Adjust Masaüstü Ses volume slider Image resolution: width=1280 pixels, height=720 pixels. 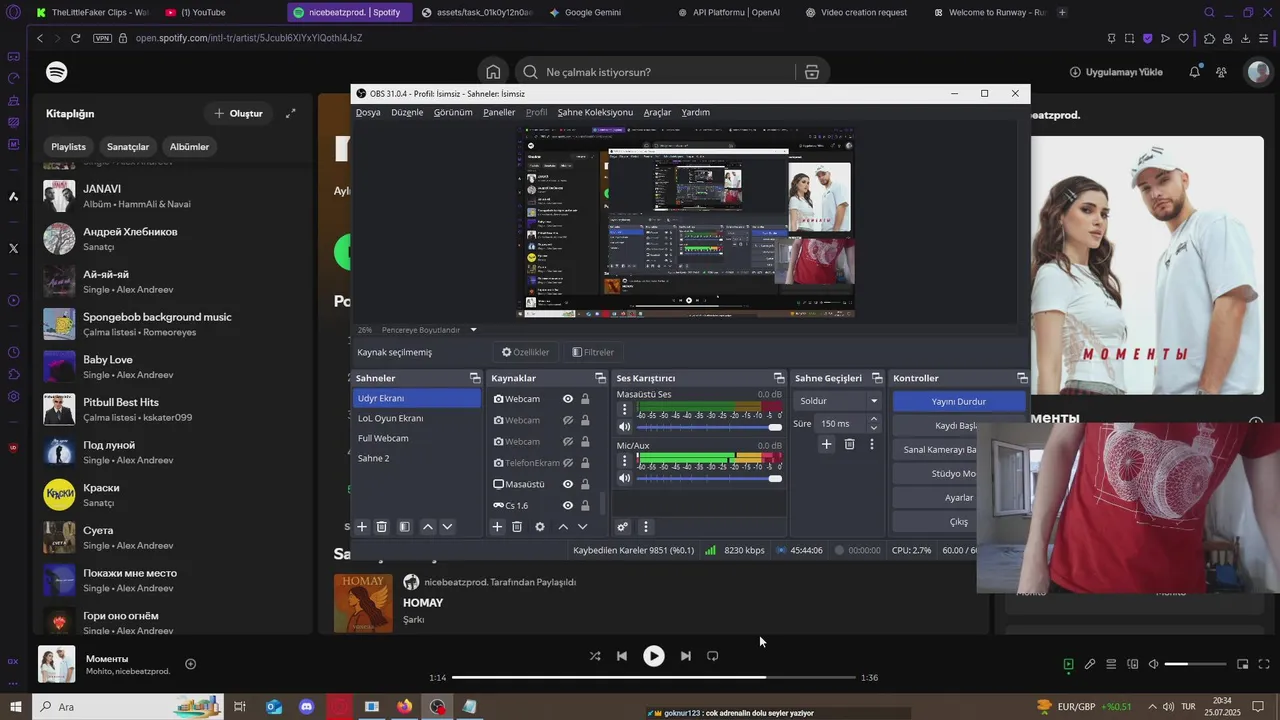tap(709, 427)
